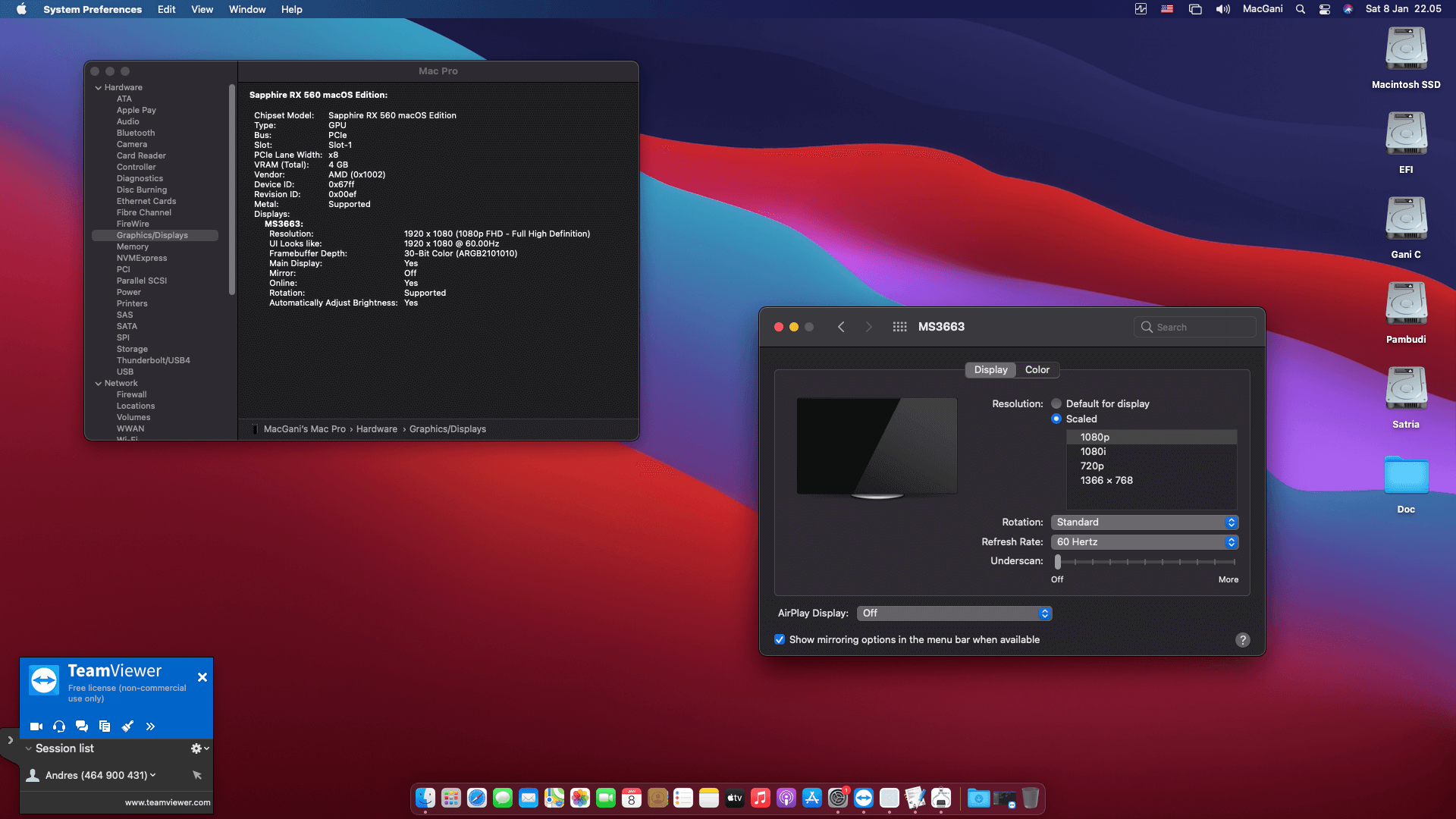Open the Session list settings gear
The width and height of the screenshot is (1456, 819).
click(196, 748)
